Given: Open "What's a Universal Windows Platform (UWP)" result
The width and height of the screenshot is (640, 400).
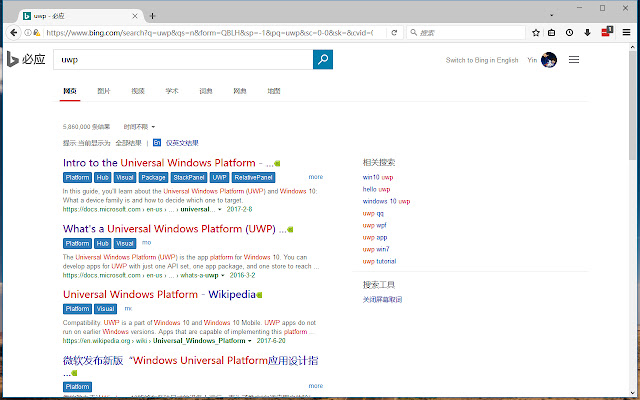Looking at the screenshot, I should (x=174, y=229).
